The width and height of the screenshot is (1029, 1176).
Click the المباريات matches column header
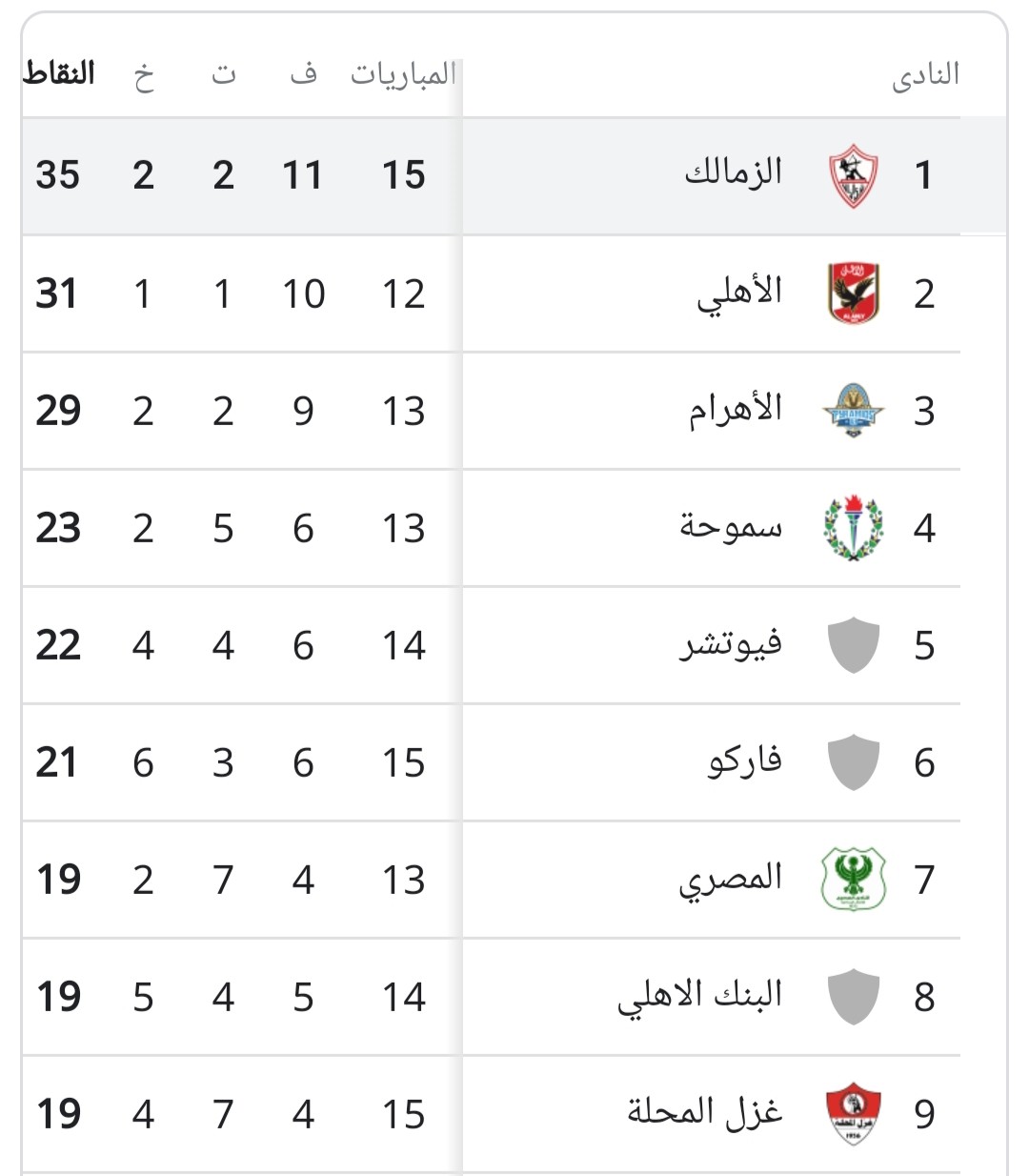point(403,74)
